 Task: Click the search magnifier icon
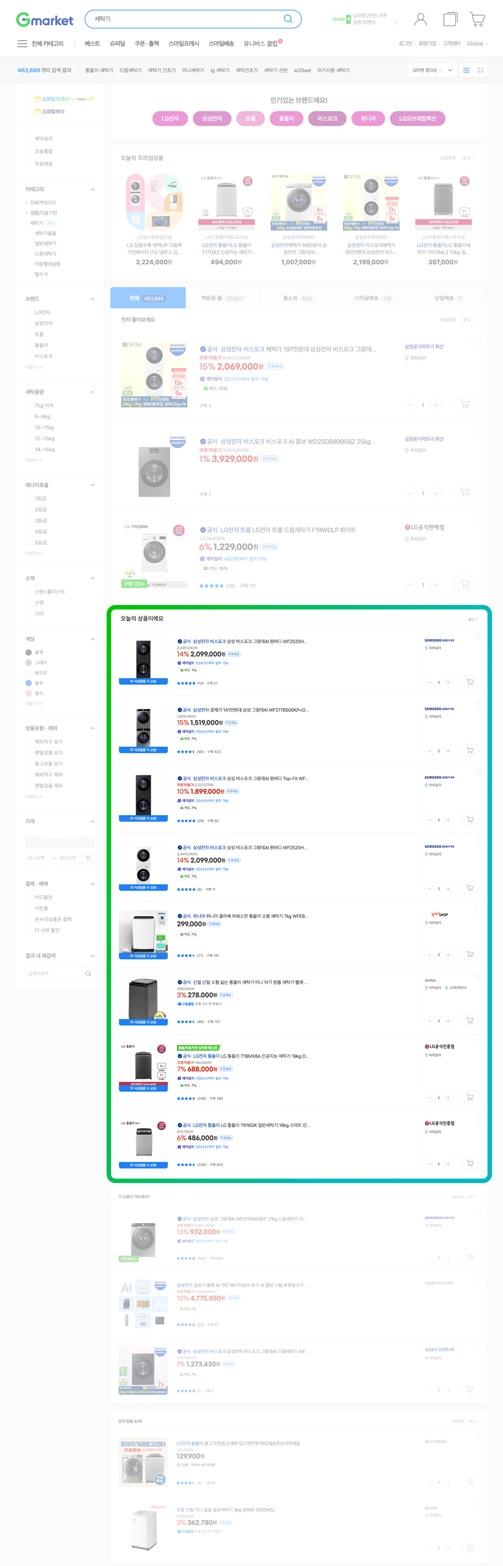tap(289, 19)
